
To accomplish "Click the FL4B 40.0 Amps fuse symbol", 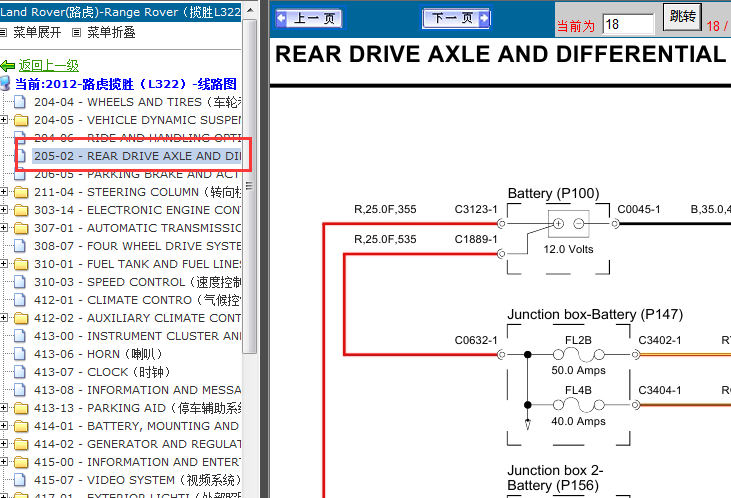I will 578,406.
